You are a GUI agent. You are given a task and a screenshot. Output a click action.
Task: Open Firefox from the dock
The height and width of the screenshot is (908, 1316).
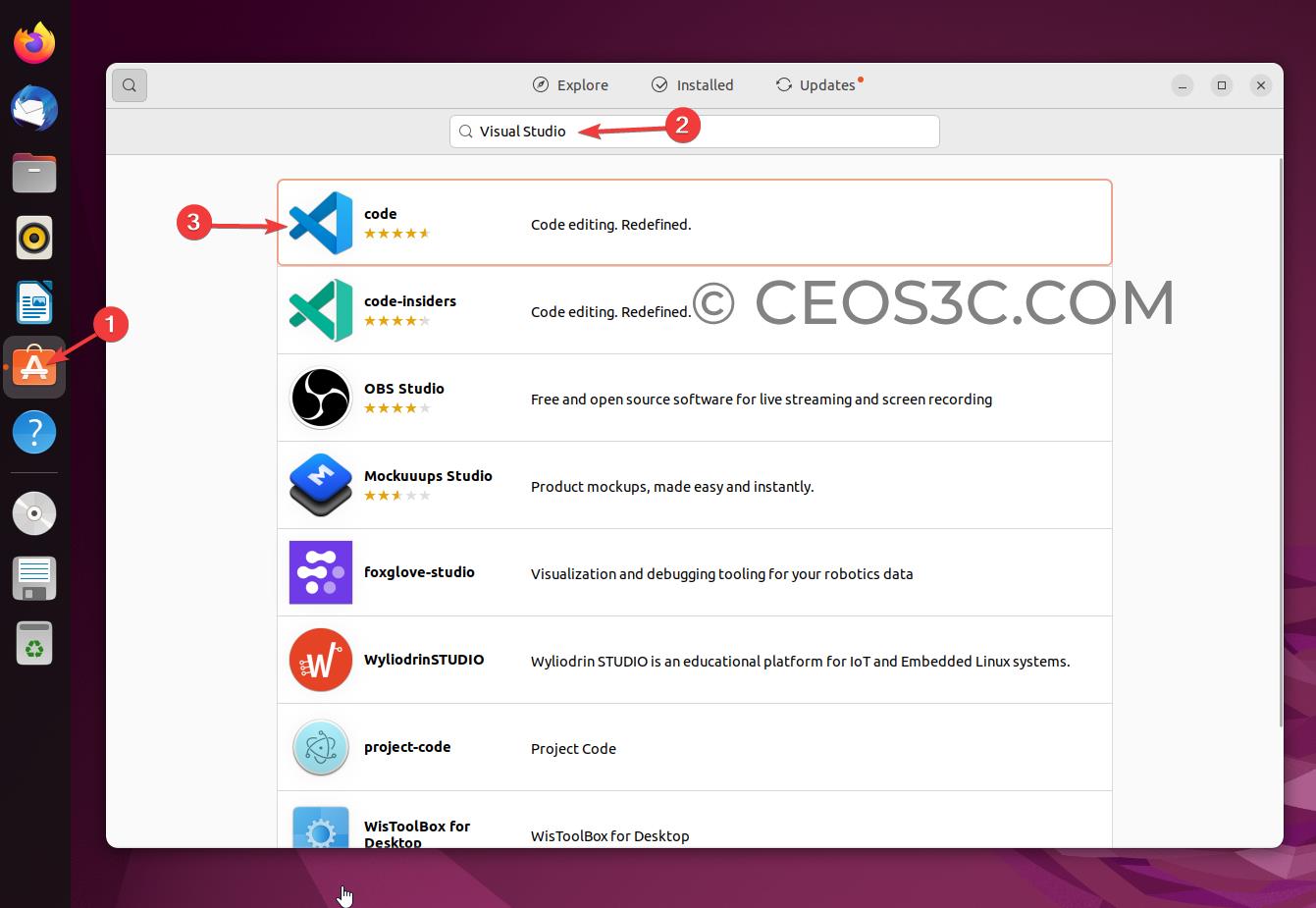pos(34,43)
